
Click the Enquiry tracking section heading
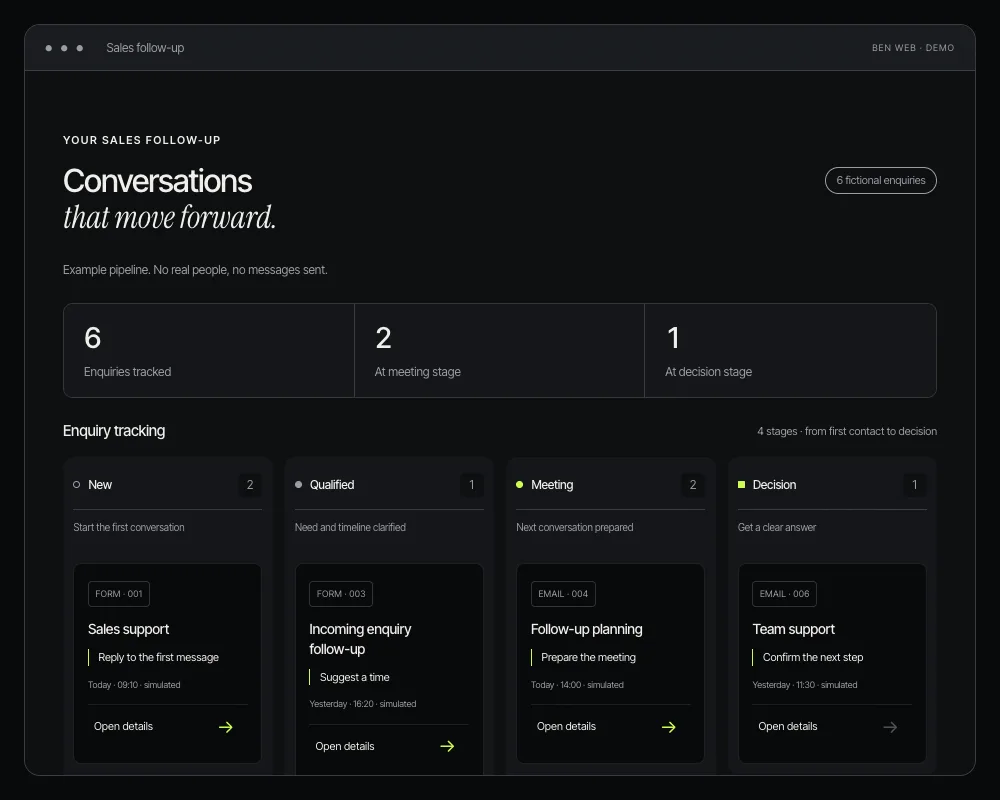tap(114, 431)
